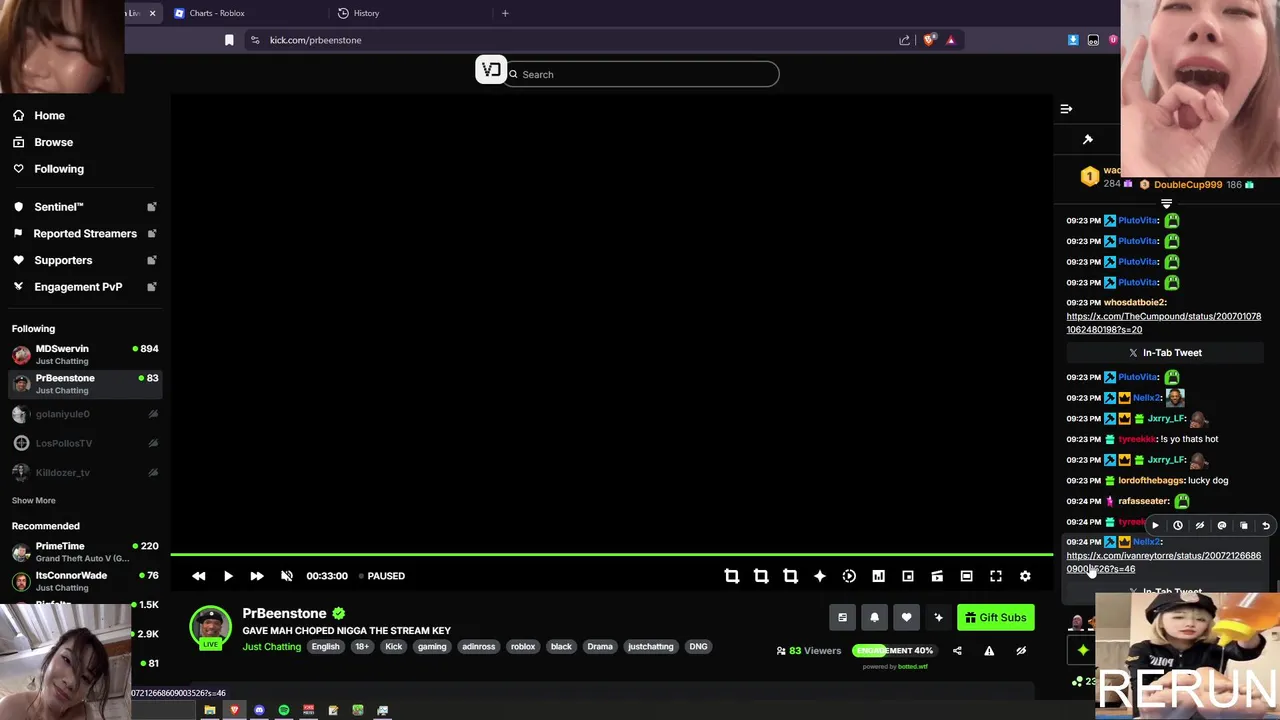1280x720 pixels.
Task: Click lordofthebaggs username in chat
Action: (x=1151, y=481)
